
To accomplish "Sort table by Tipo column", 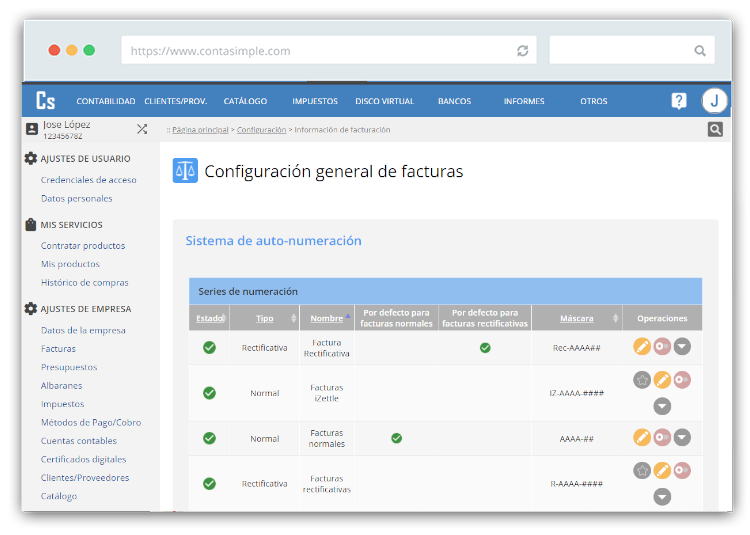I will click(x=265, y=318).
